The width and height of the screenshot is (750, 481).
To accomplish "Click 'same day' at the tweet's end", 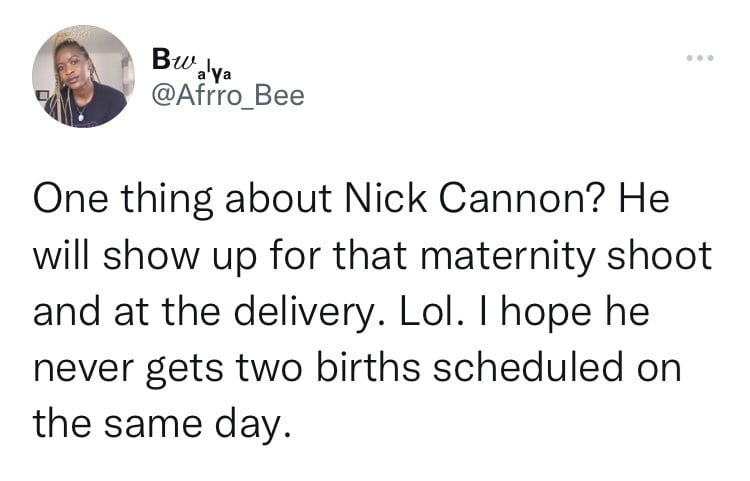I will click(197, 425).
